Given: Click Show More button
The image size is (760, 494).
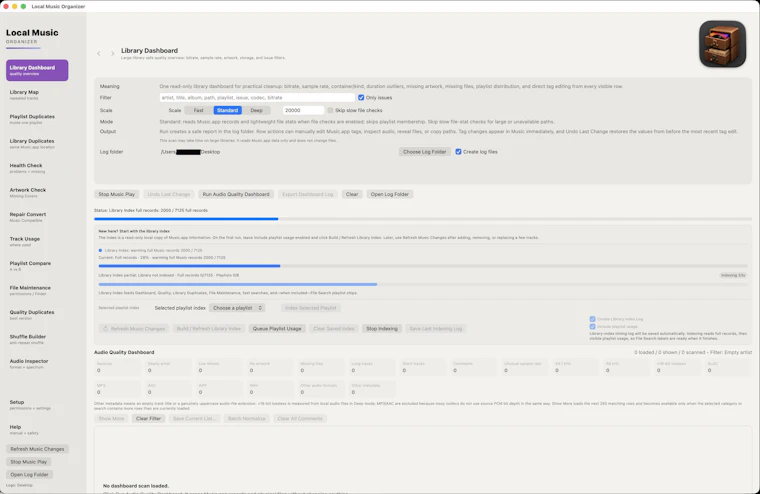Looking at the screenshot, I should (111, 418).
